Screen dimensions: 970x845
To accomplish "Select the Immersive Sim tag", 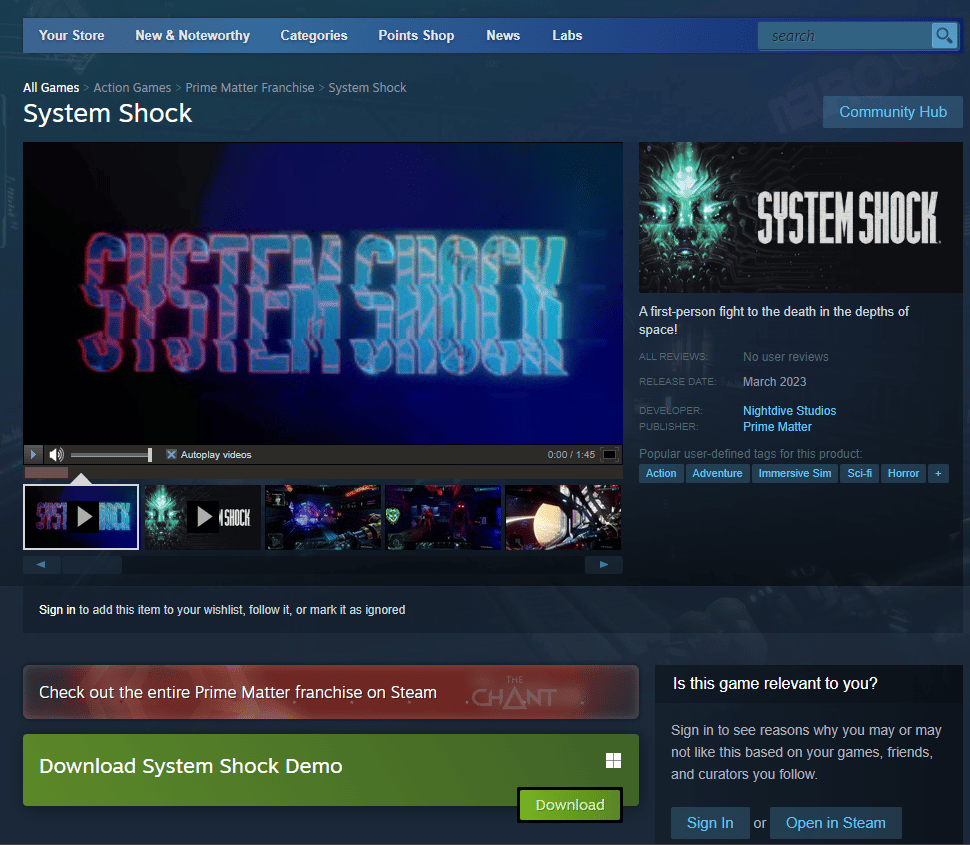I will pos(795,473).
